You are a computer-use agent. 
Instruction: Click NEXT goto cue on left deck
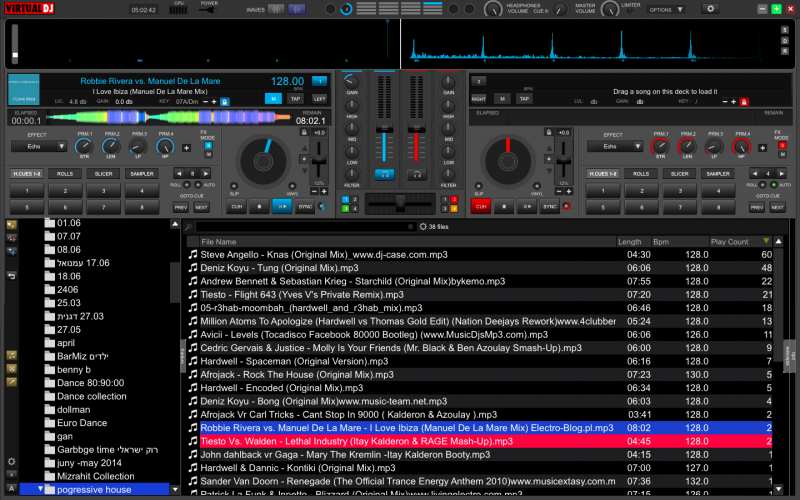[x=201, y=208]
